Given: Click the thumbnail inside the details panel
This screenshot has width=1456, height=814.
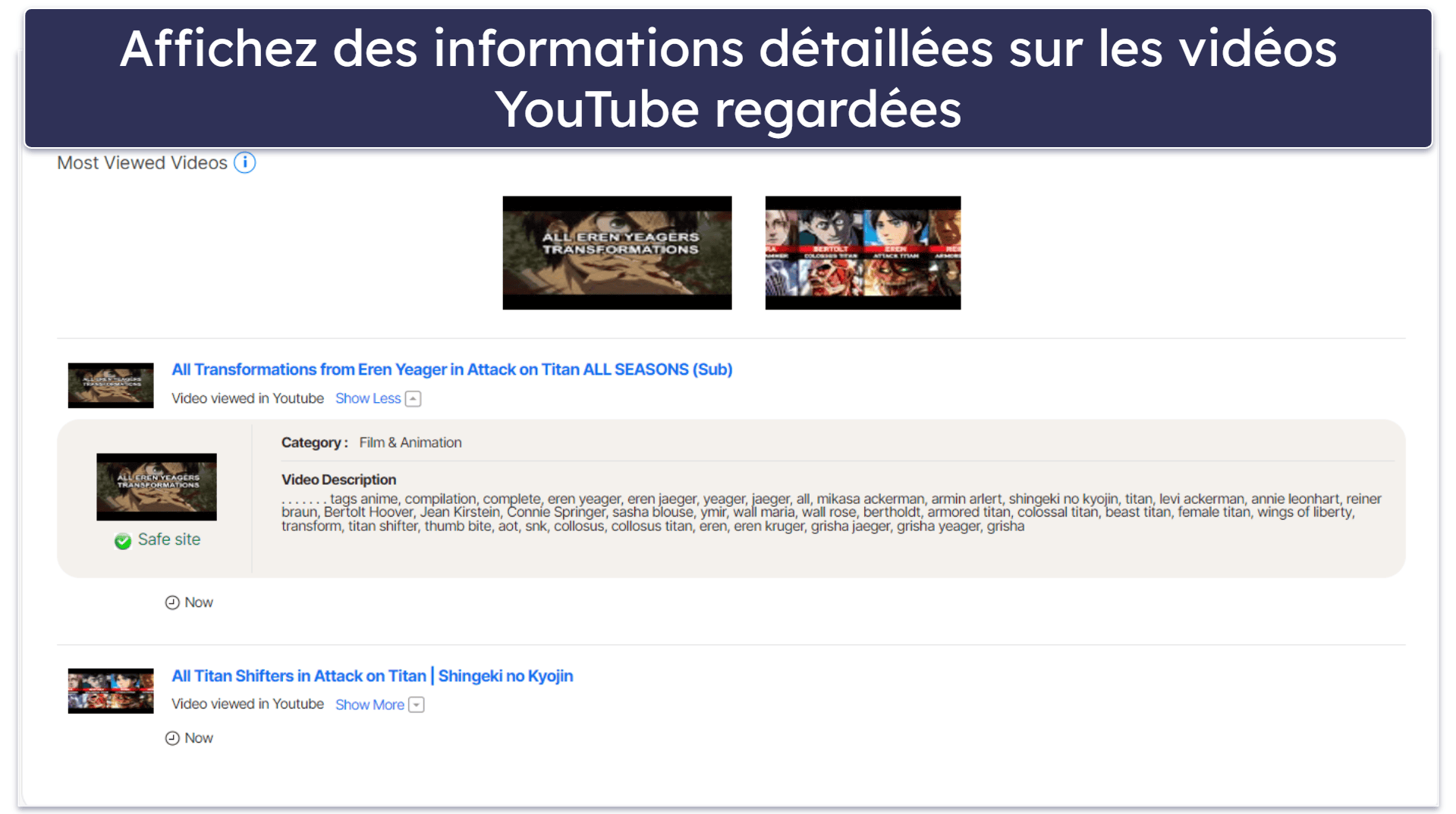Looking at the screenshot, I should (x=156, y=487).
